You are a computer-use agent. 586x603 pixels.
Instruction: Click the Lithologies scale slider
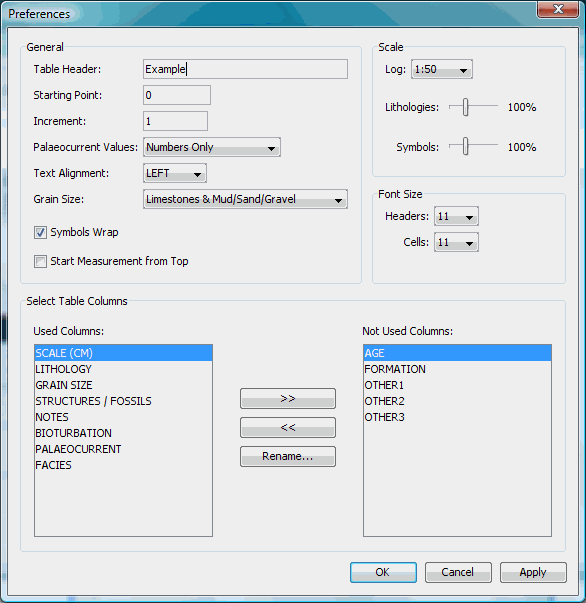[465, 107]
